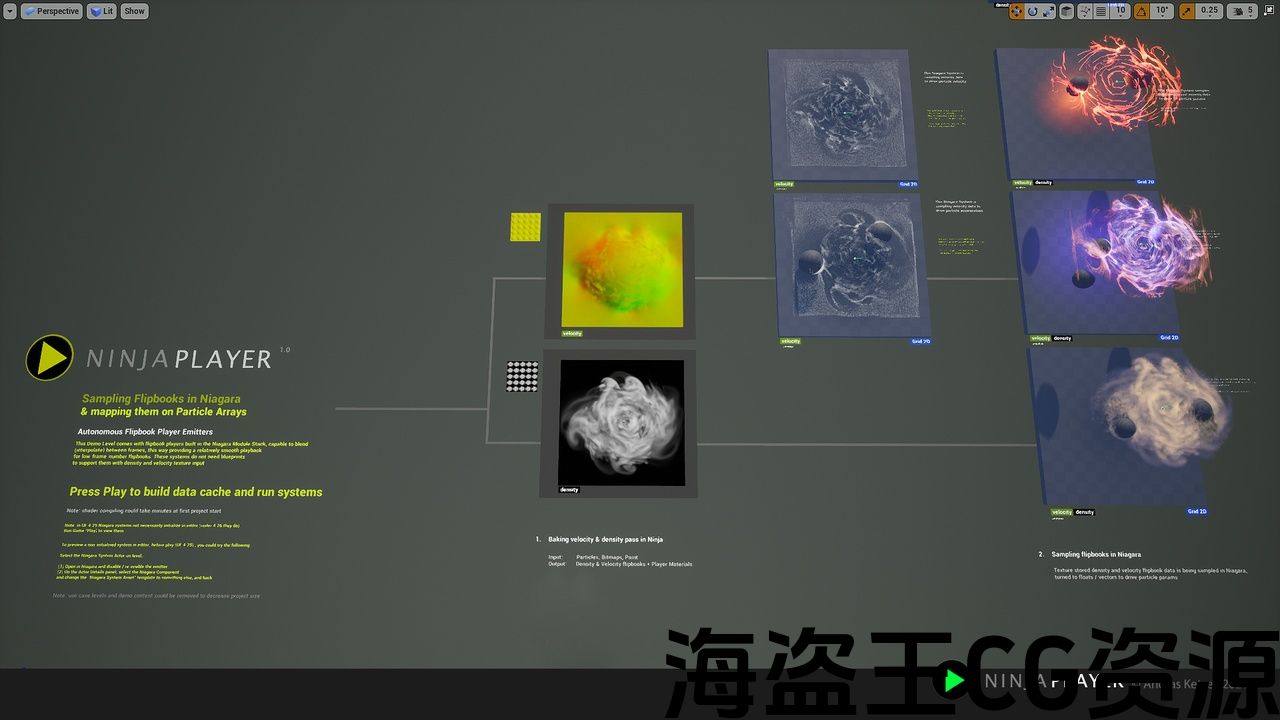Image resolution: width=1280 pixels, height=720 pixels.
Task: Toggle scale snapping
Action: (1187, 11)
